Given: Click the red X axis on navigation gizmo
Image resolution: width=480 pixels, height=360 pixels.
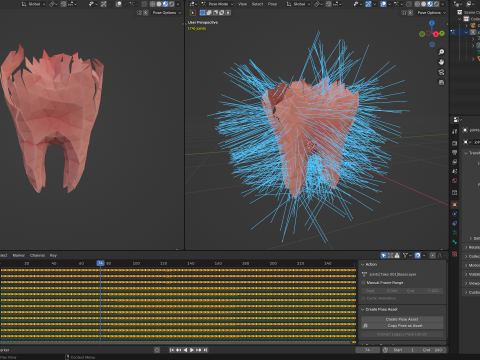Looking at the screenshot, I should pos(436,34).
